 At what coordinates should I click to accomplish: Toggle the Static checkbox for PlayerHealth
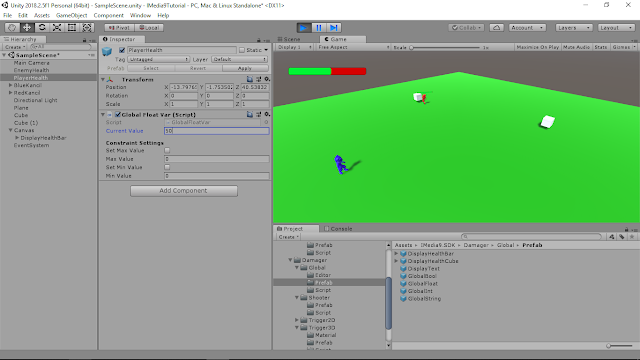click(242, 50)
